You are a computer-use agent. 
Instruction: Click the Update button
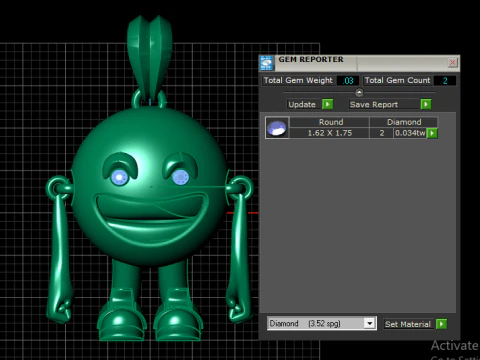coord(302,104)
